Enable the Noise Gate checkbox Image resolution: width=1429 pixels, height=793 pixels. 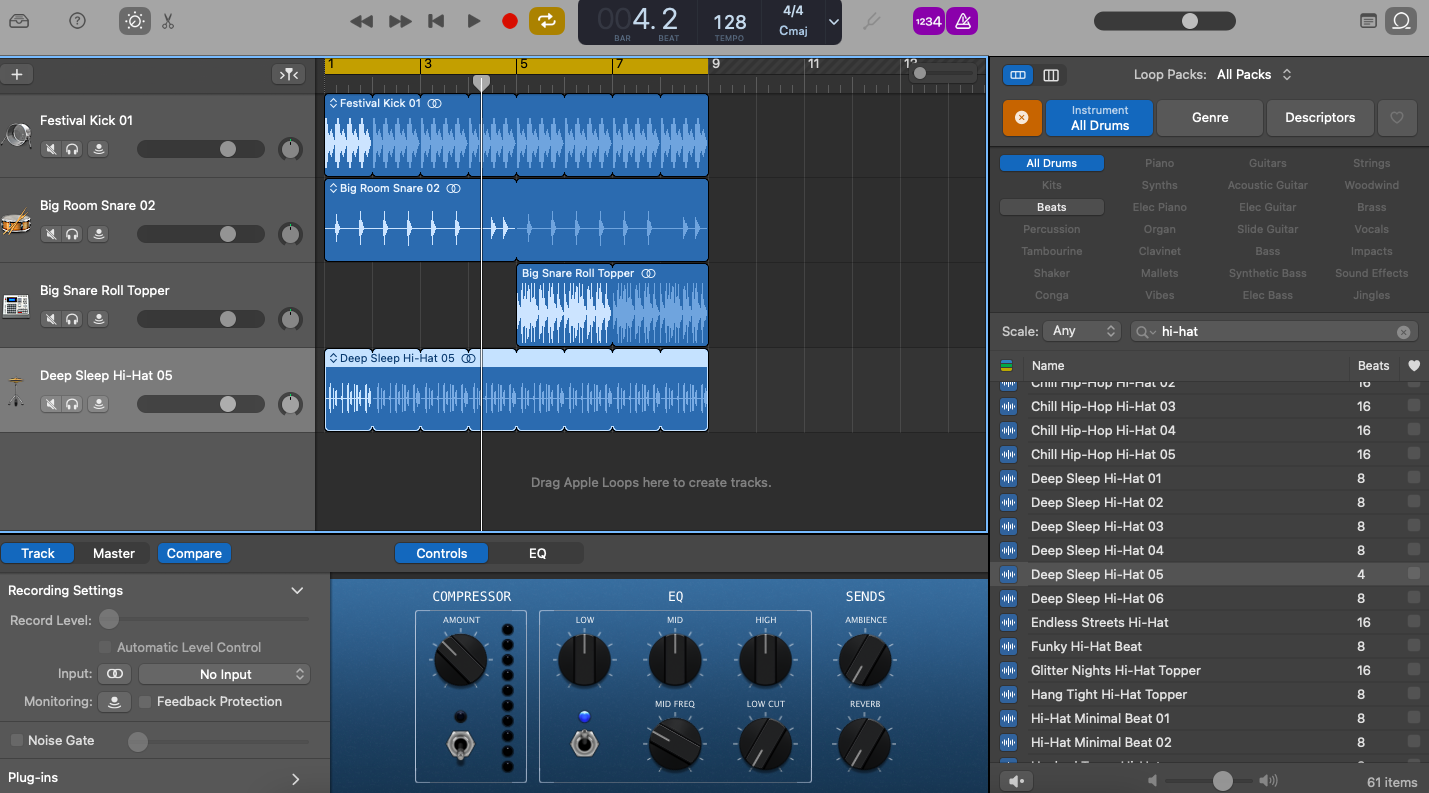[x=17, y=740]
